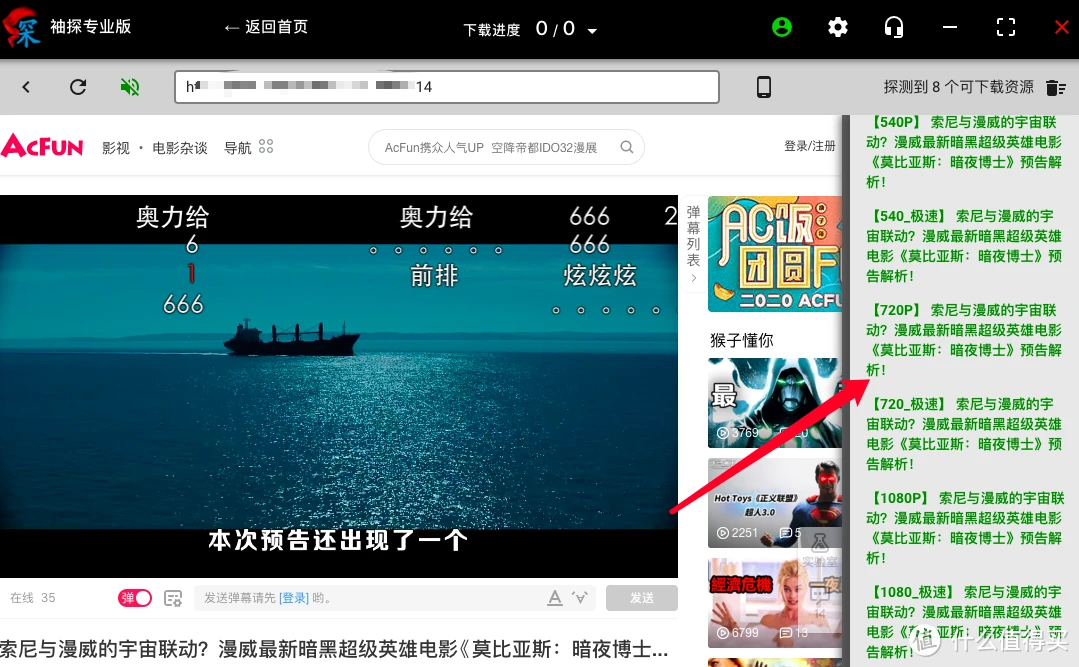Download the 【540P】 resource entry

pyautogui.click(x=963, y=152)
